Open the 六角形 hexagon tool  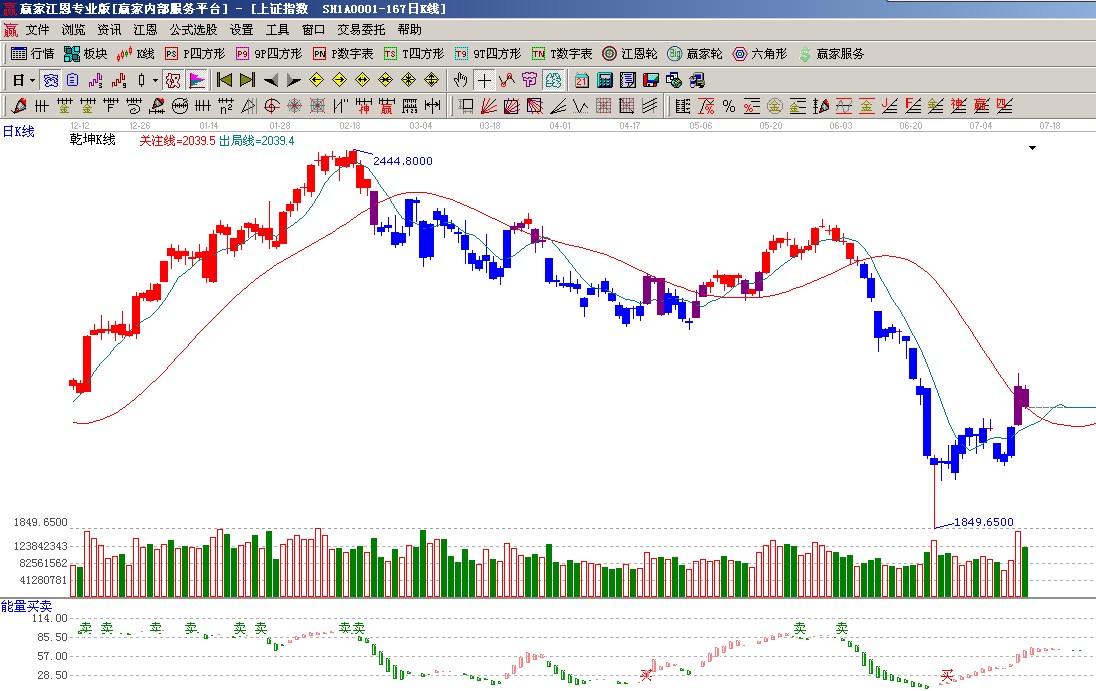tap(760, 54)
